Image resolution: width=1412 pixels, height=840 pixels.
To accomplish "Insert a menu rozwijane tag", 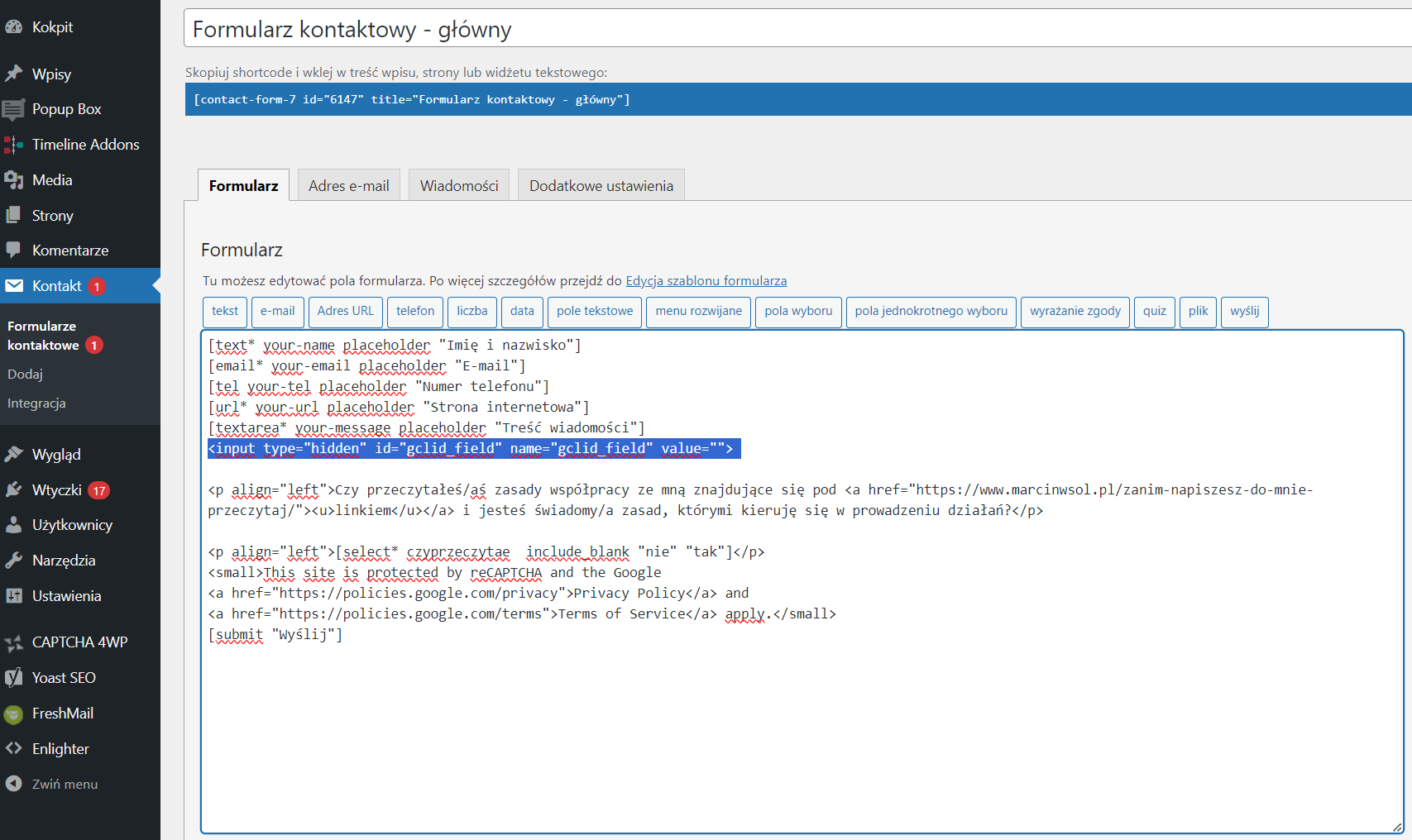I will tap(699, 312).
